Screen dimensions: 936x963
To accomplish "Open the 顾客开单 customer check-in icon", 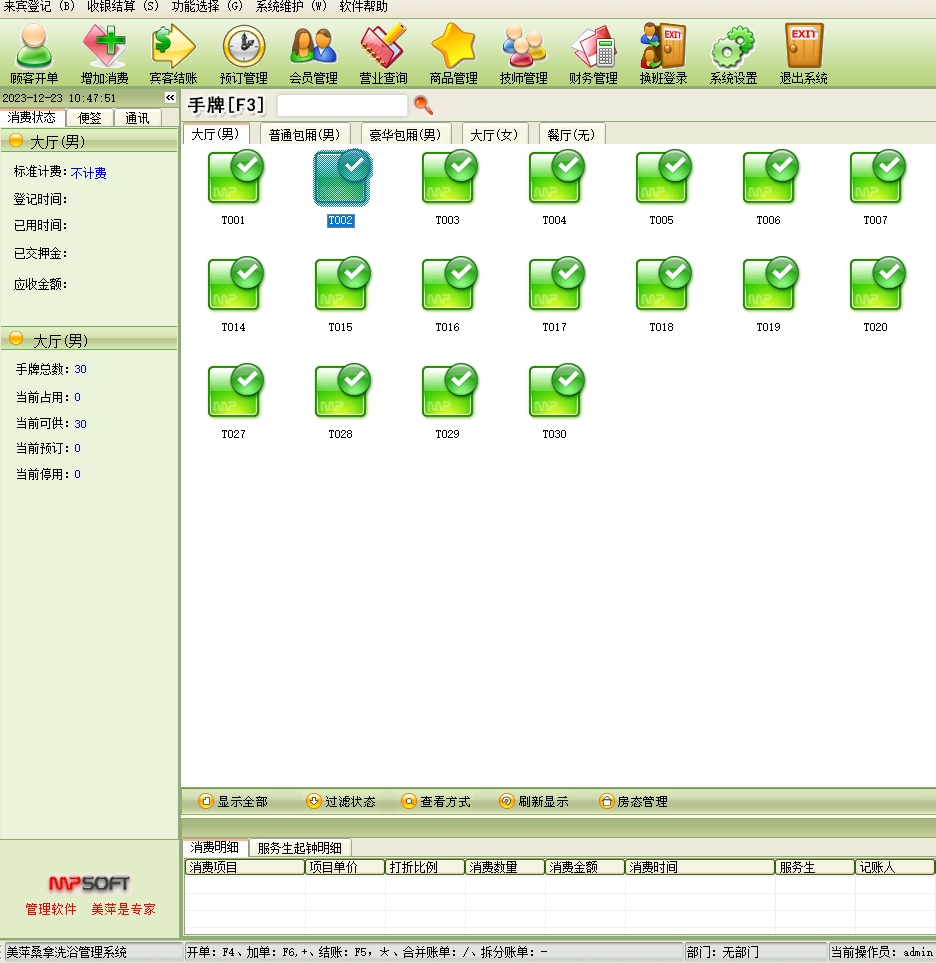I will coord(34,54).
